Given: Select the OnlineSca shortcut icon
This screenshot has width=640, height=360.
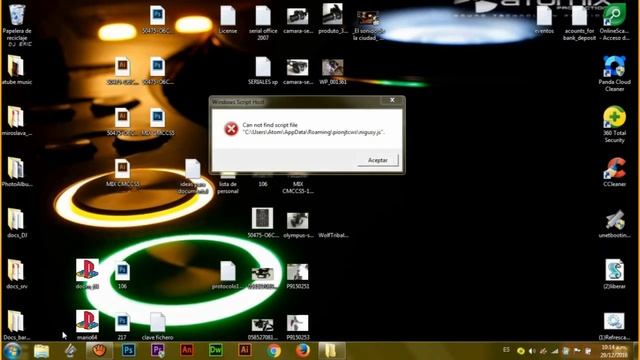Looking at the screenshot, I should (x=614, y=15).
